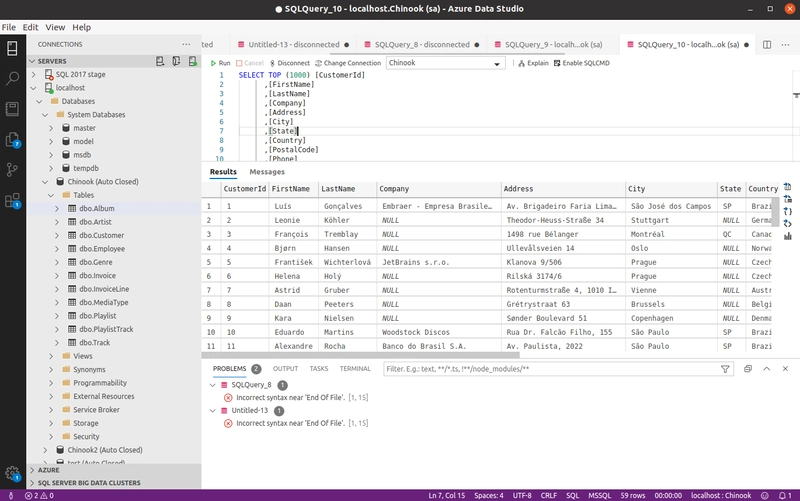Collapse the localhost server node
The image size is (800, 501).
click(34, 88)
